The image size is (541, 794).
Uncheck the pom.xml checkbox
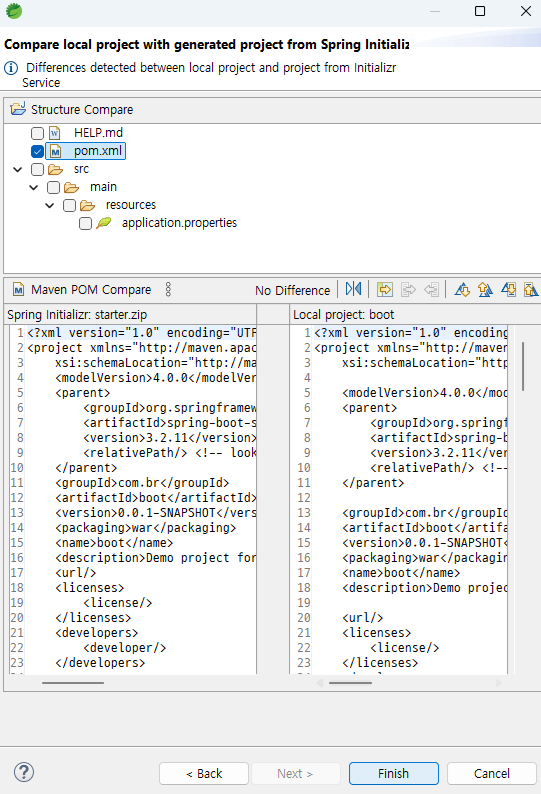(x=37, y=151)
